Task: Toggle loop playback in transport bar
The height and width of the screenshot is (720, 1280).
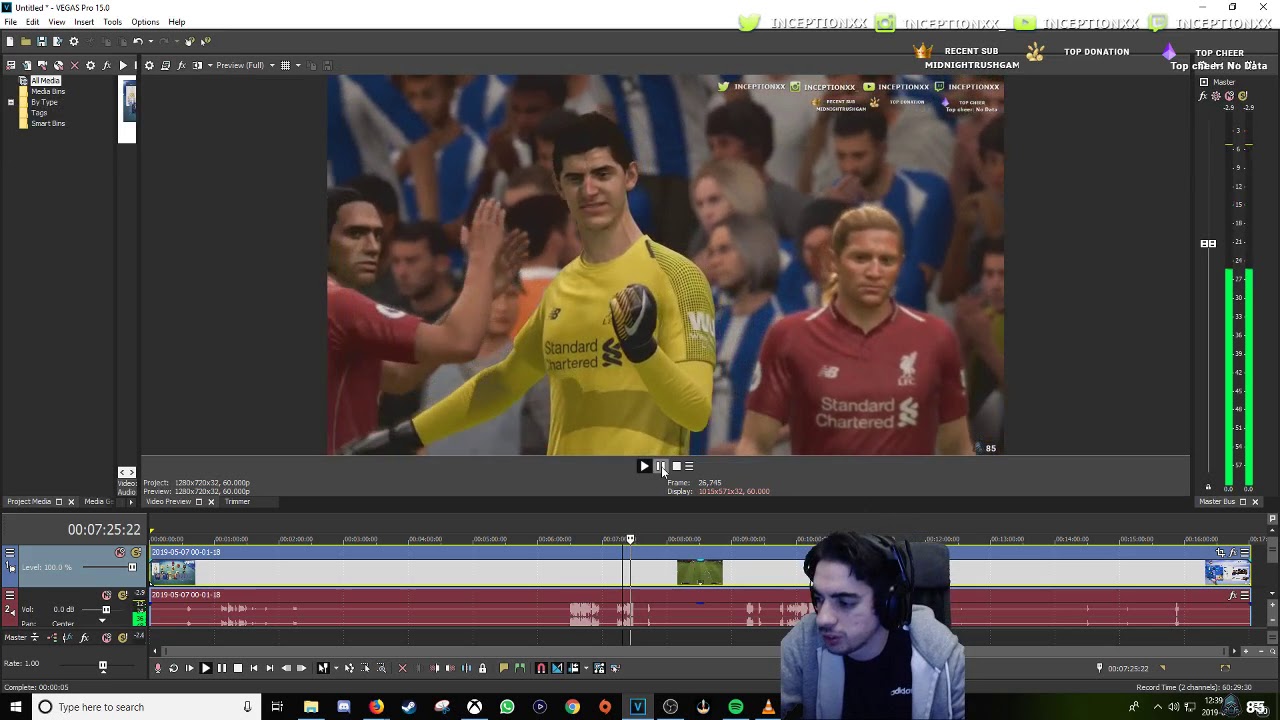Action: [x=173, y=668]
